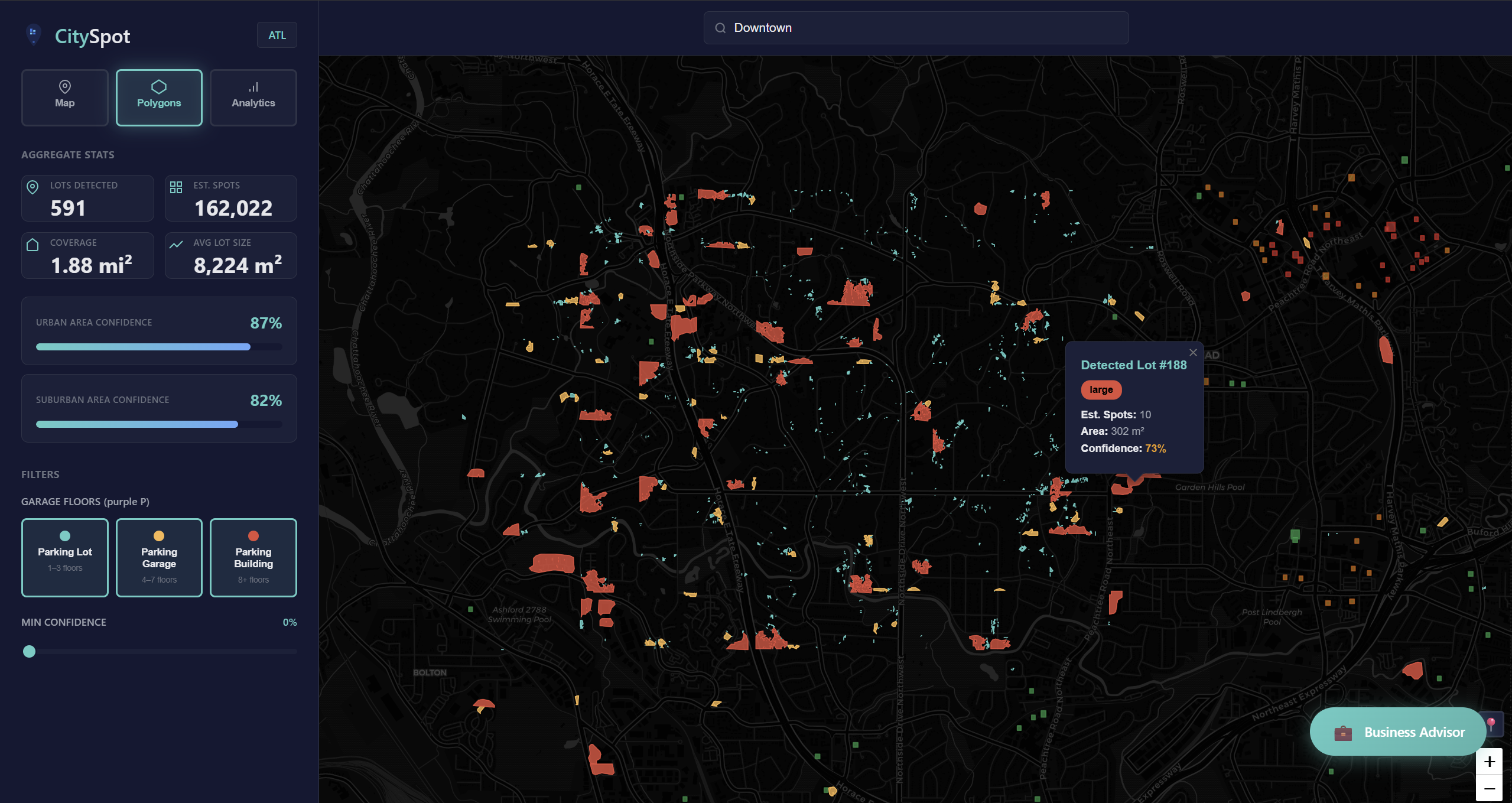This screenshot has width=1512, height=803.
Task: Click the search magnifier icon
Action: coord(720,28)
